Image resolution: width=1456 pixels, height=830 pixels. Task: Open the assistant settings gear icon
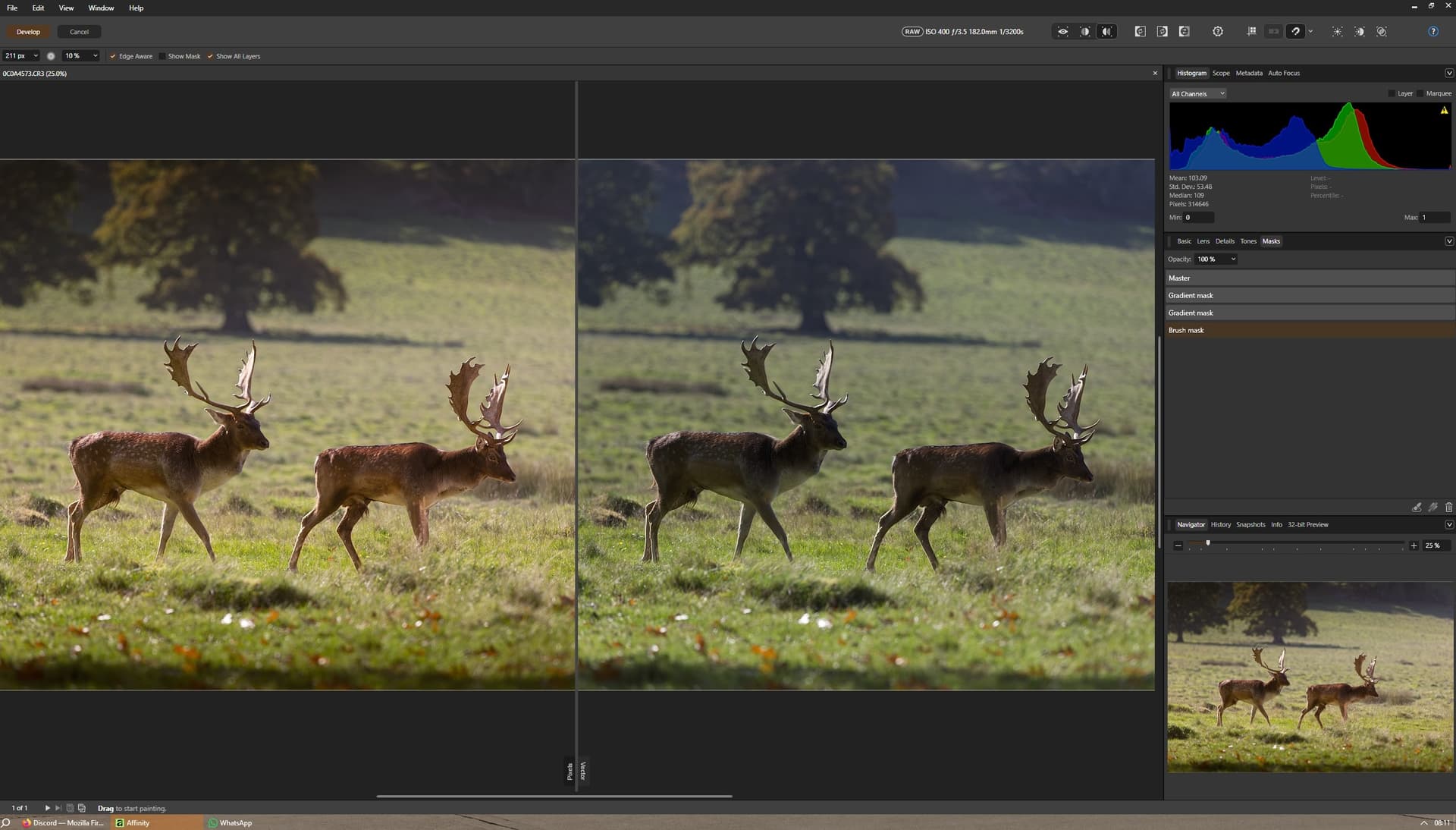[1218, 32]
